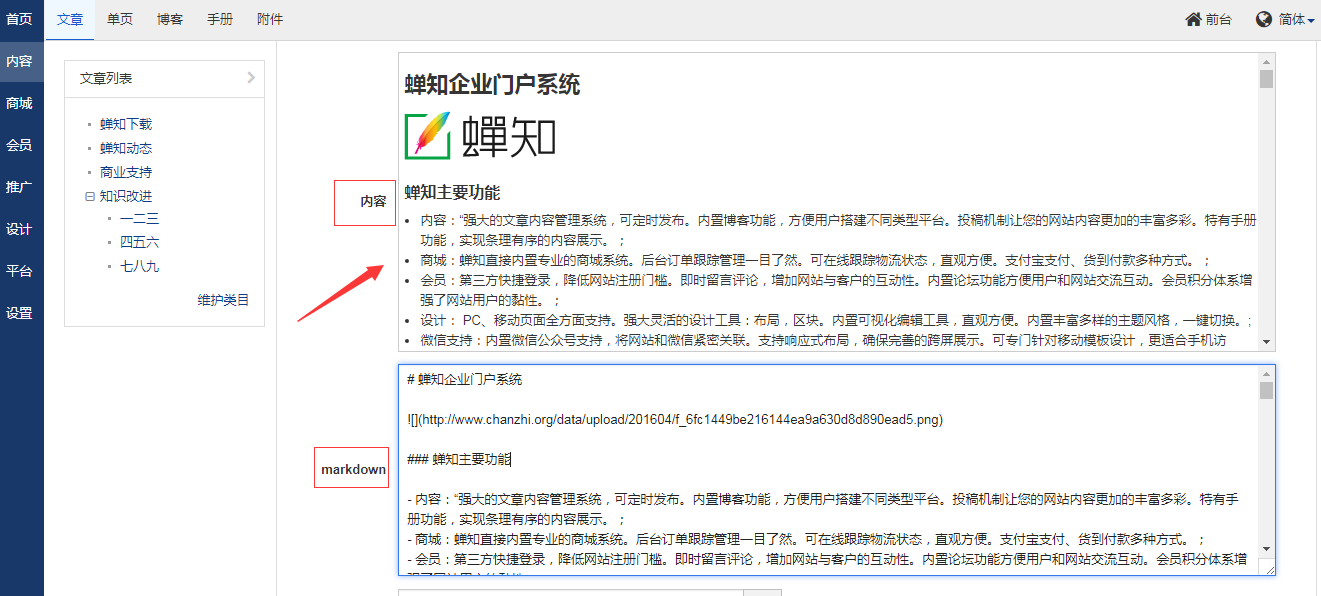The height and width of the screenshot is (596, 1321).
Task: Collapse the 知识改进 tree node toggle
Action: point(90,196)
